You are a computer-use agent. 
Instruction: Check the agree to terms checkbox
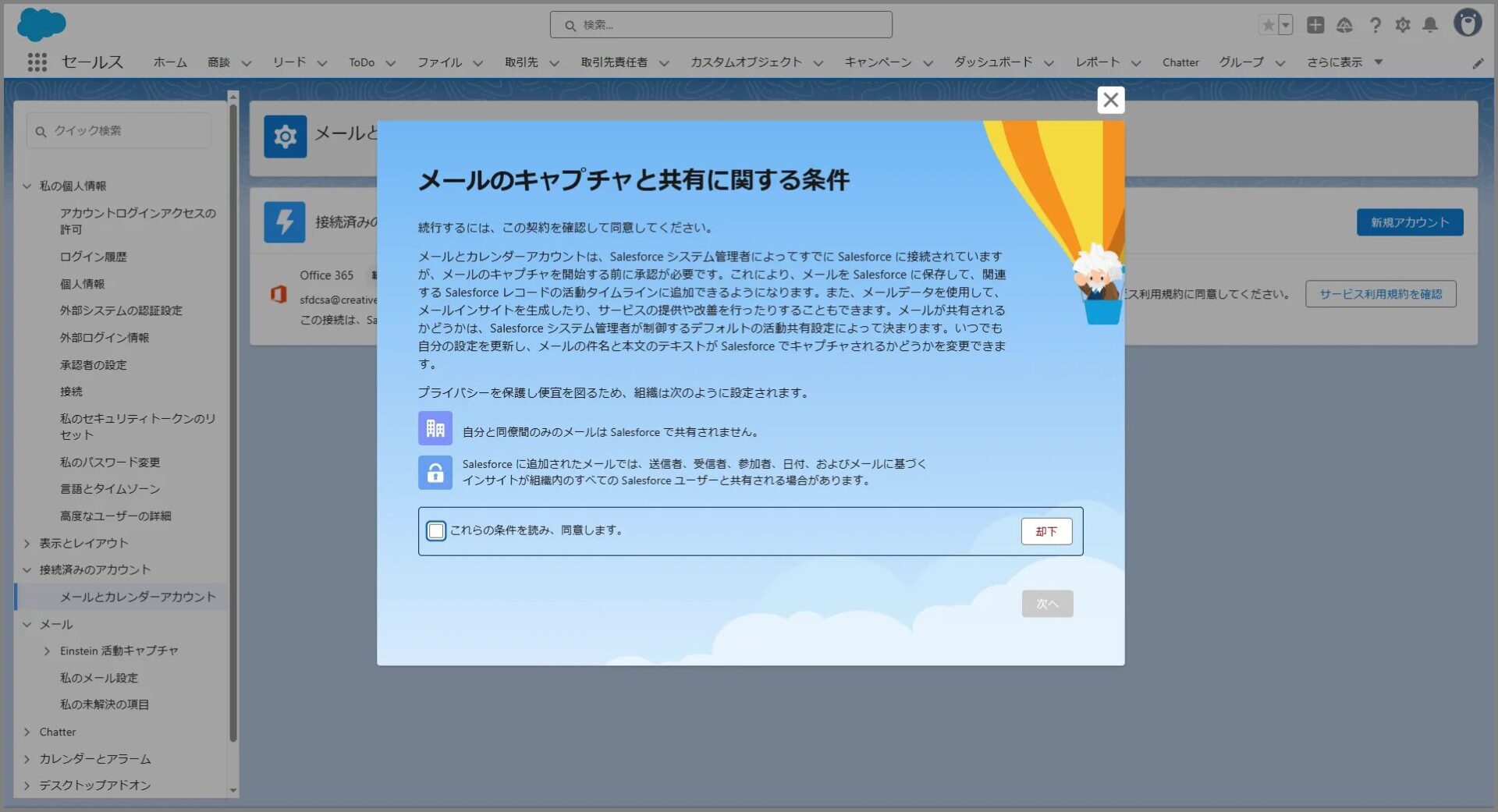tap(436, 531)
